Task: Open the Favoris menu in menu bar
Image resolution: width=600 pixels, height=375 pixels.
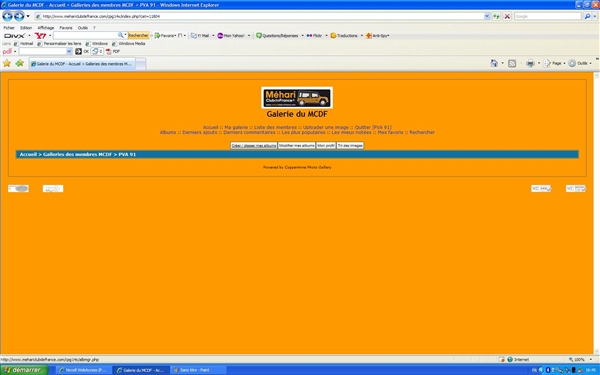Action: (66, 28)
